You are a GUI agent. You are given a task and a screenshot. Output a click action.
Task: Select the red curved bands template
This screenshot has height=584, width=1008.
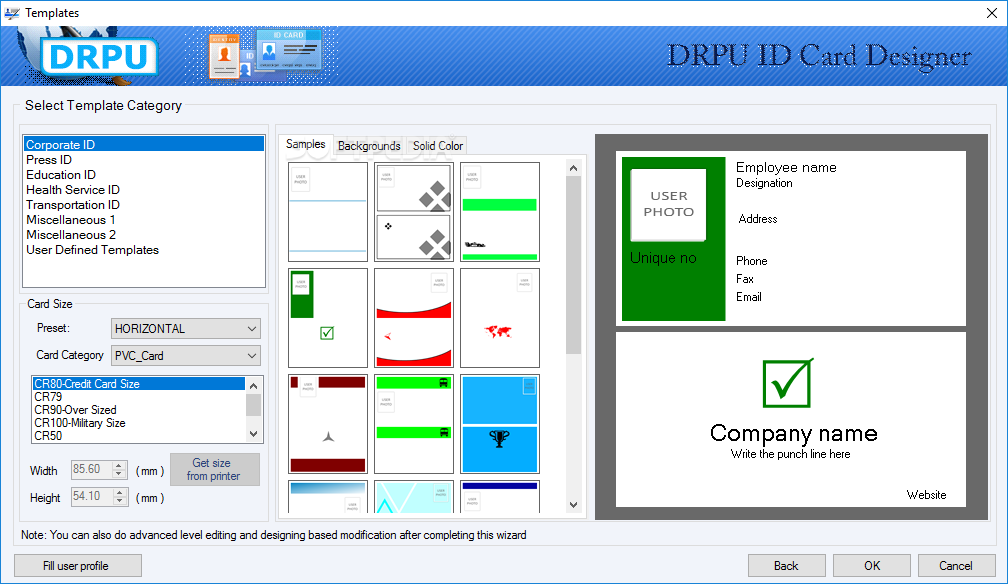[x=414, y=318]
